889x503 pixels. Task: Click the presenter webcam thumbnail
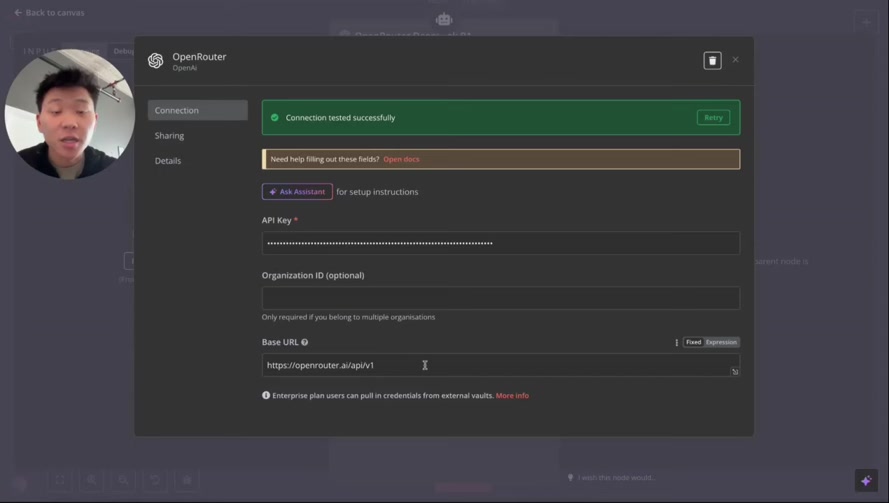[x=70, y=114]
